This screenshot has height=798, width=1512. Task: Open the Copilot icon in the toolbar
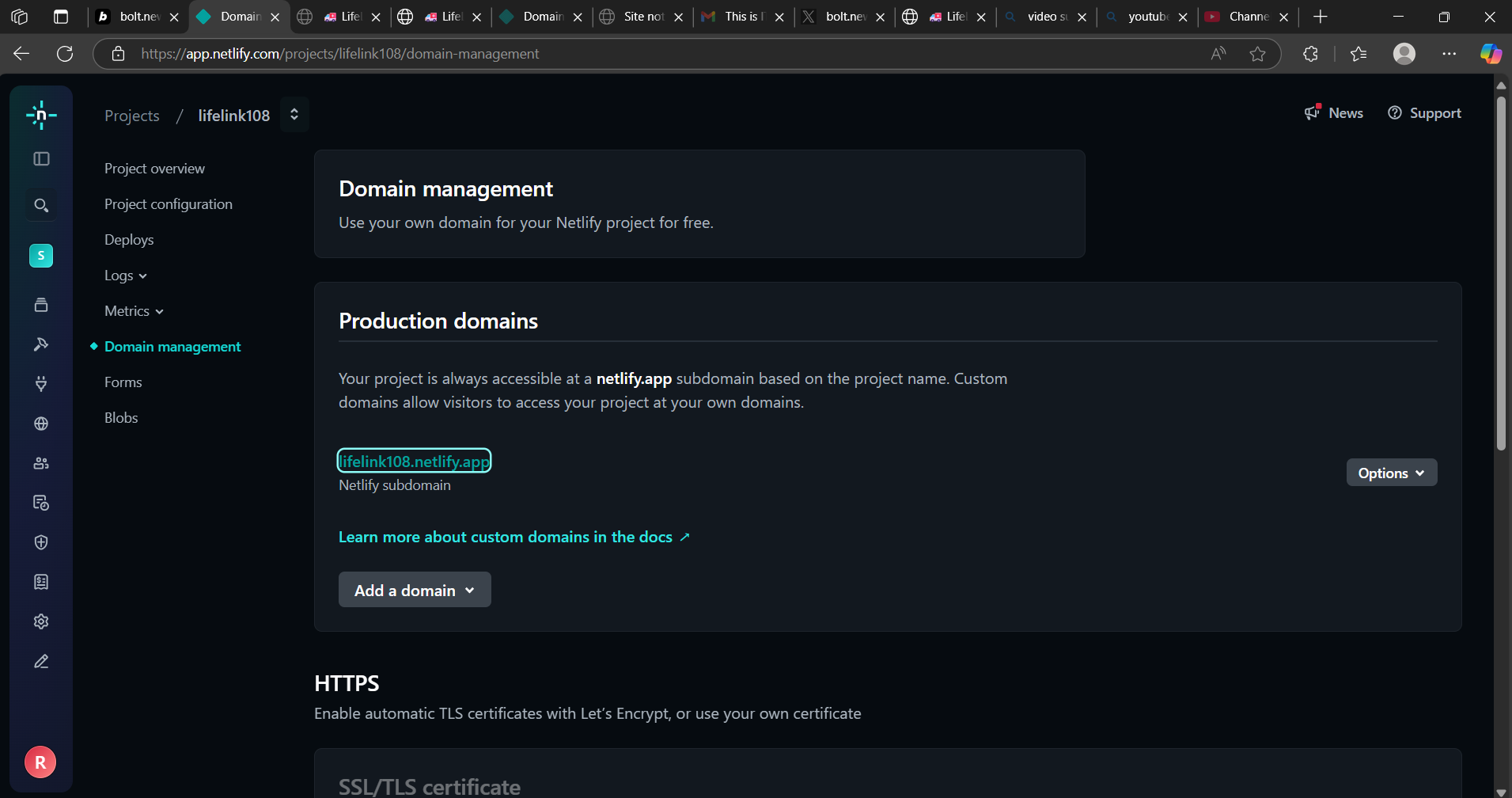point(1491,54)
